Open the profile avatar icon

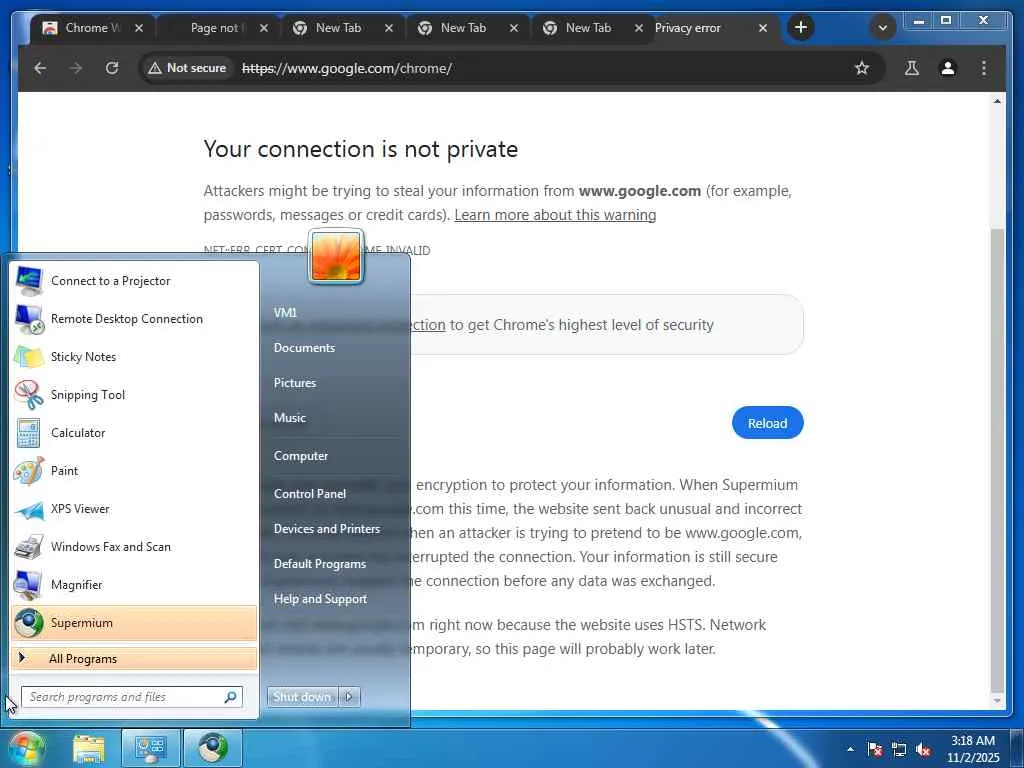pos(948,68)
